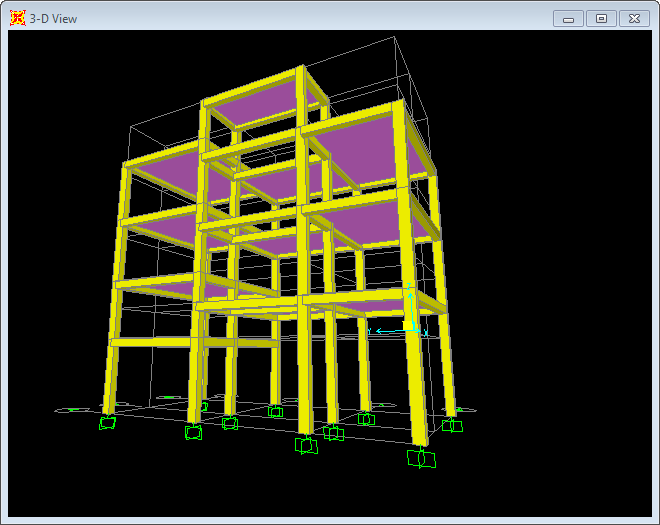Maximize the 3-D View window

tap(601, 19)
